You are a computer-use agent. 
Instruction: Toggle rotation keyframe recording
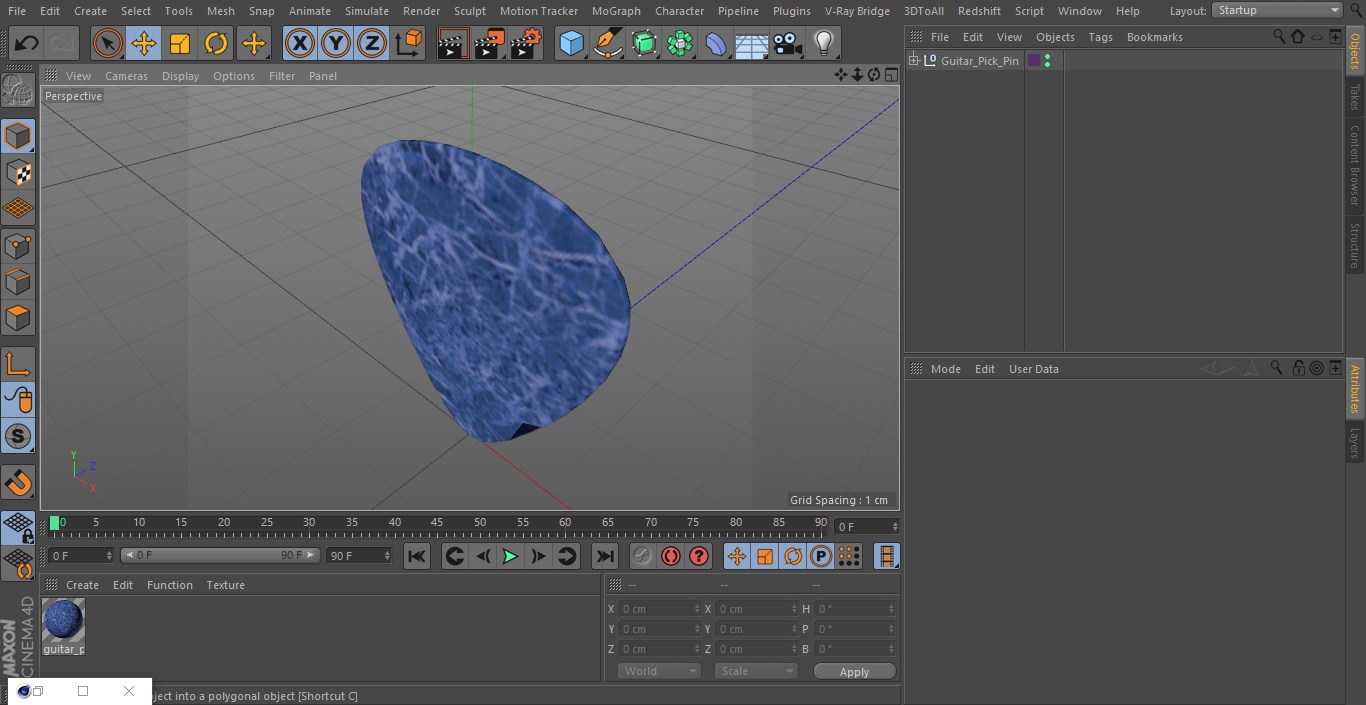pos(793,556)
